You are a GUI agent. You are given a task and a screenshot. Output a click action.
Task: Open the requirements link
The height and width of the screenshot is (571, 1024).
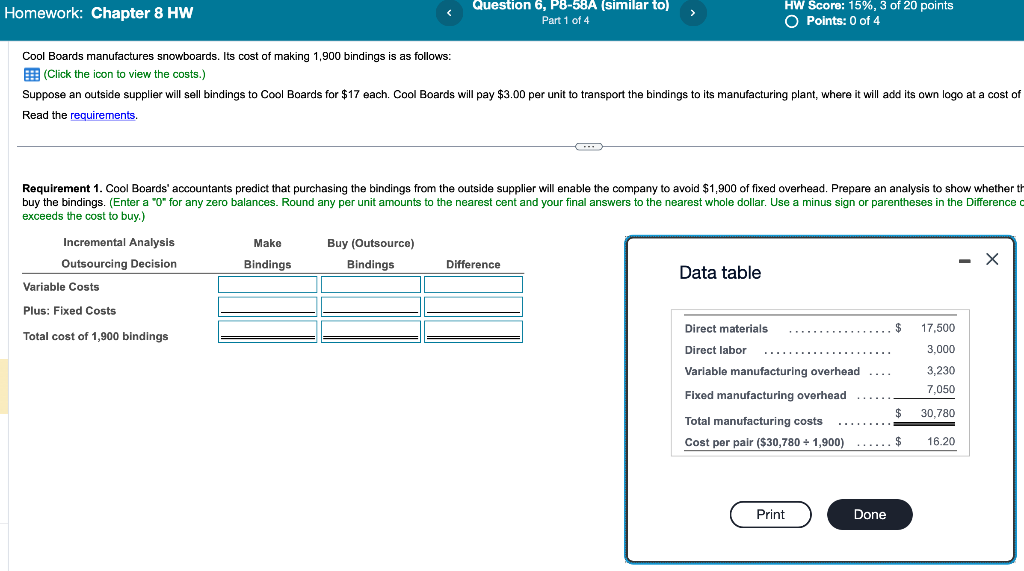pos(103,115)
